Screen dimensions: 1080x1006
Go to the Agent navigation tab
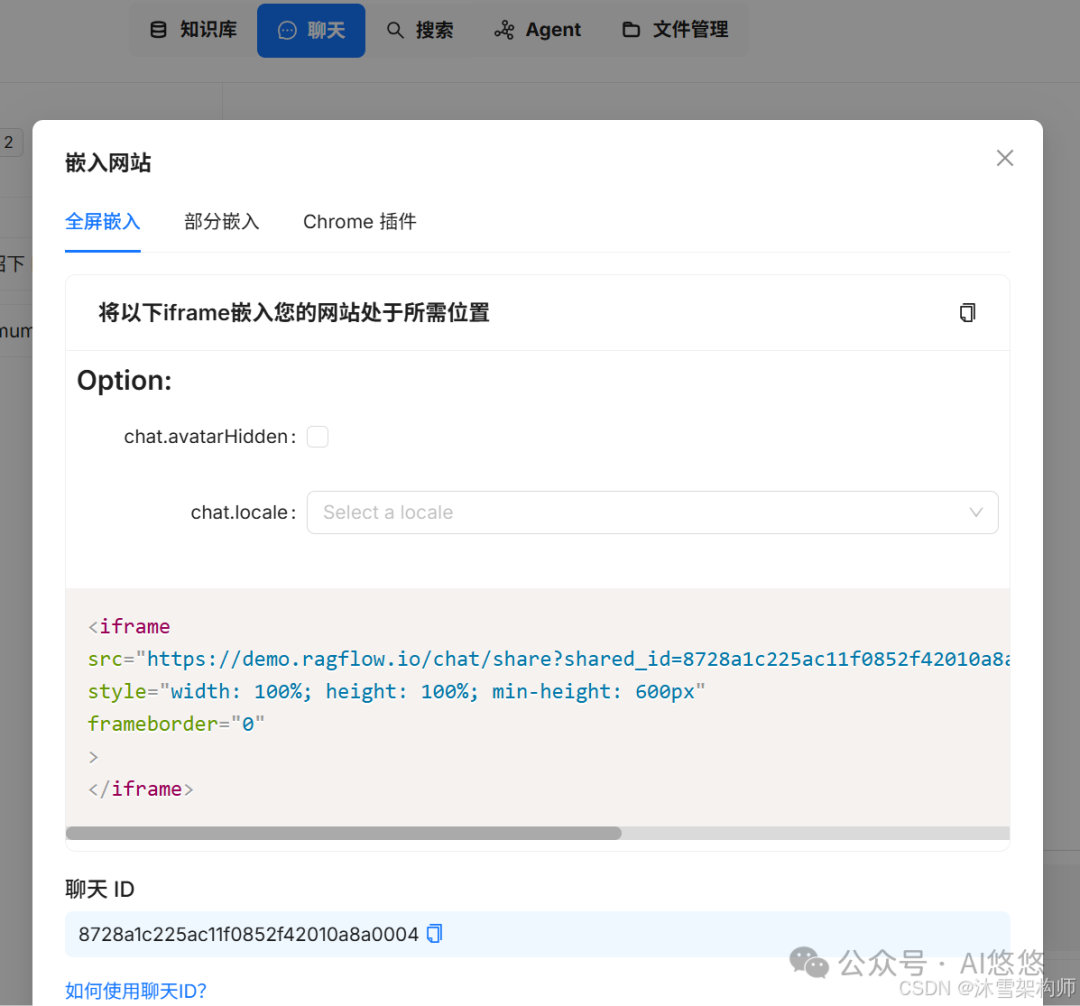click(x=537, y=30)
